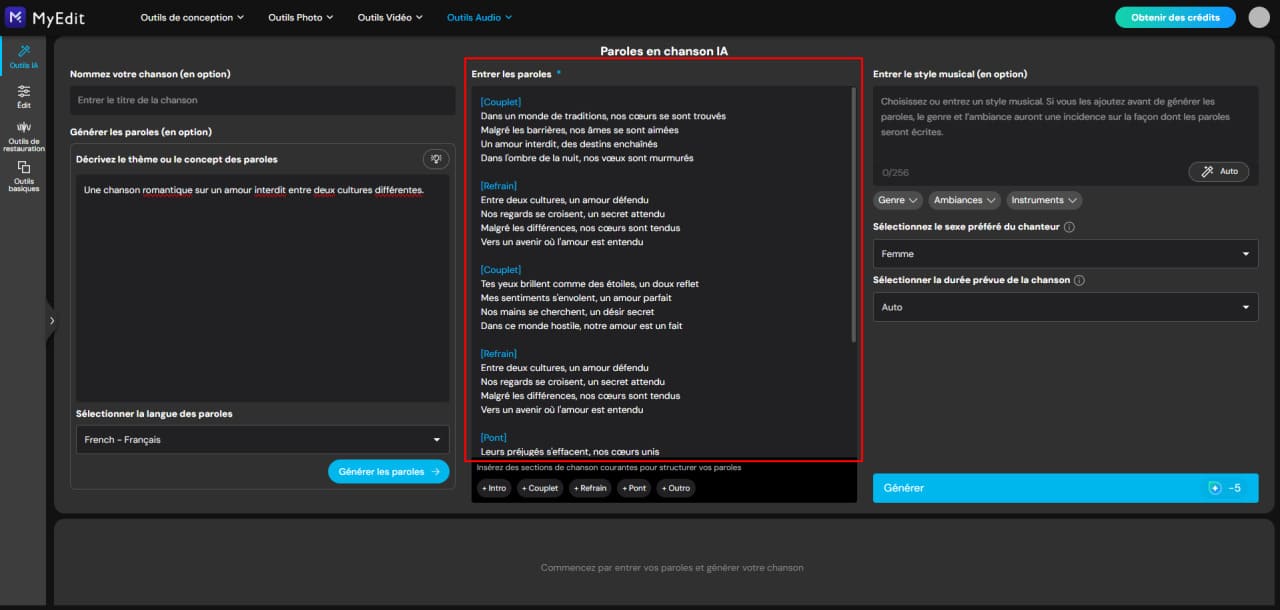Click the user profile avatar
This screenshot has width=1280, height=610.
[x=1258, y=17]
